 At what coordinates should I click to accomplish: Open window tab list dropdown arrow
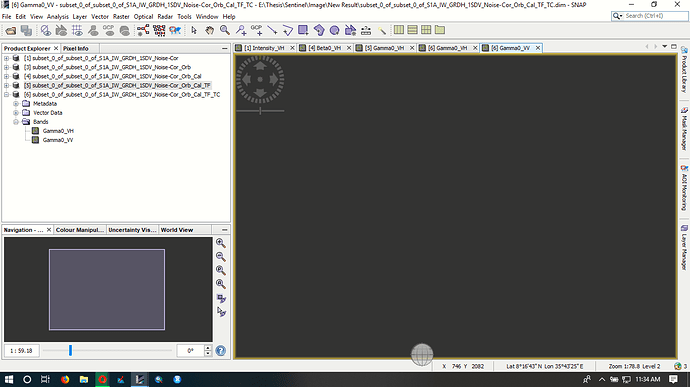click(x=664, y=46)
